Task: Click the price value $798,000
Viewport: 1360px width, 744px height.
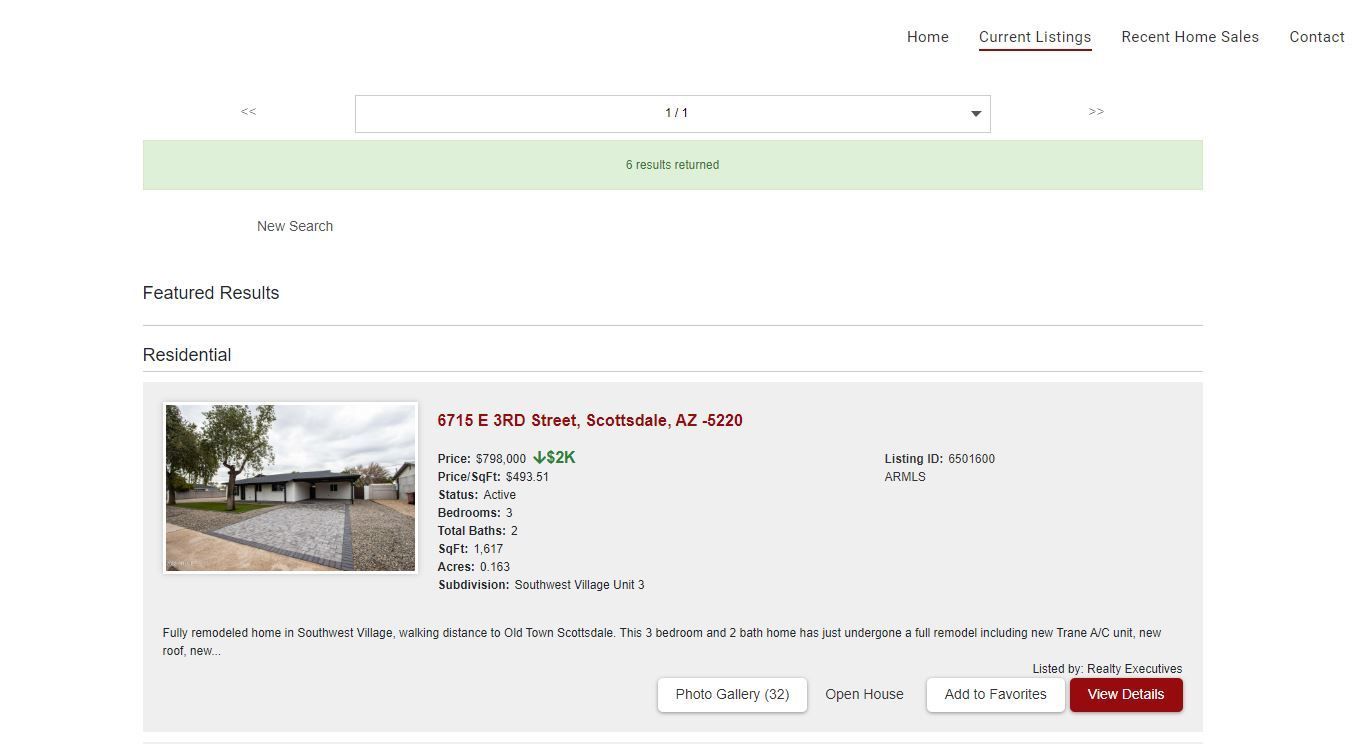Action: click(x=501, y=459)
